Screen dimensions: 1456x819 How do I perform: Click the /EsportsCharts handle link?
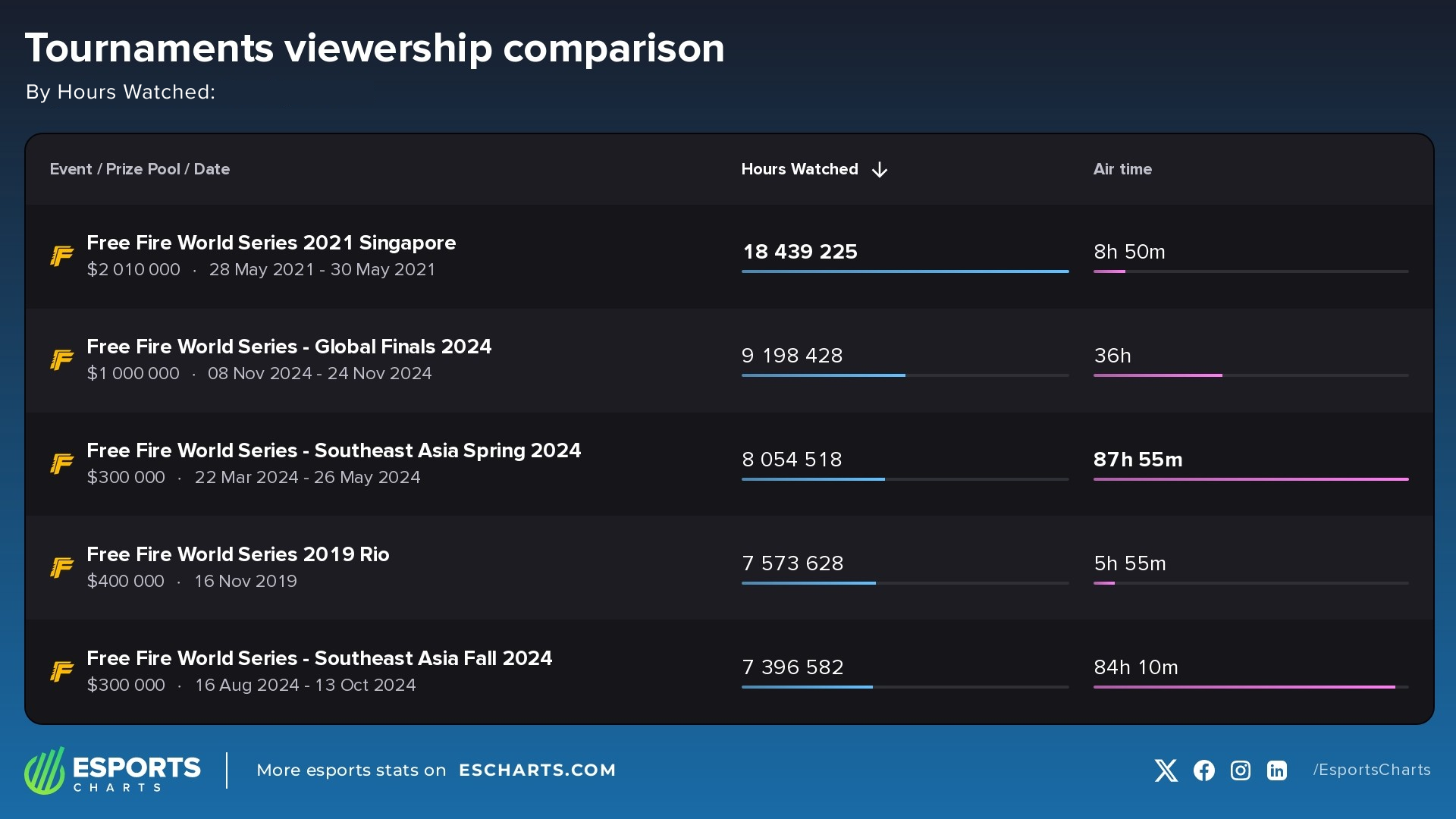1372,770
